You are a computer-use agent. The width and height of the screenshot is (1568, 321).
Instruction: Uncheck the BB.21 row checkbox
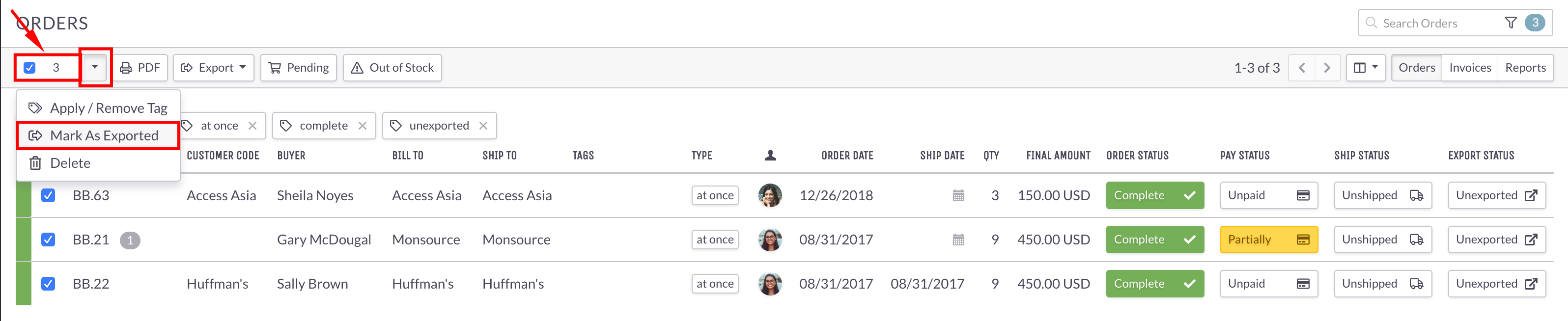[x=48, y=240]
